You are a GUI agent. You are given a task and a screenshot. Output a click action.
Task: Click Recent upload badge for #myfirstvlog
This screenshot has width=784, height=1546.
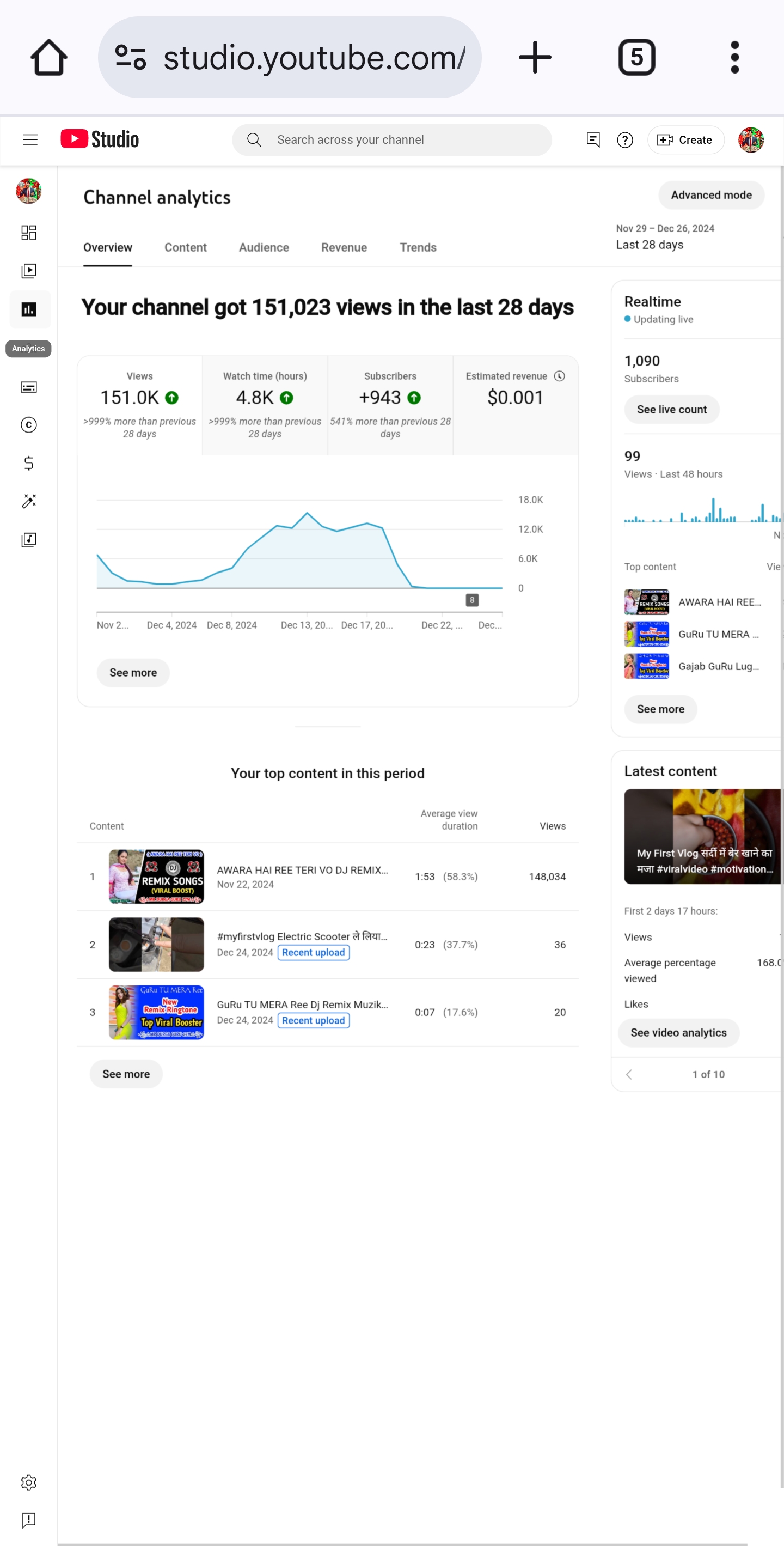point(314,952)
